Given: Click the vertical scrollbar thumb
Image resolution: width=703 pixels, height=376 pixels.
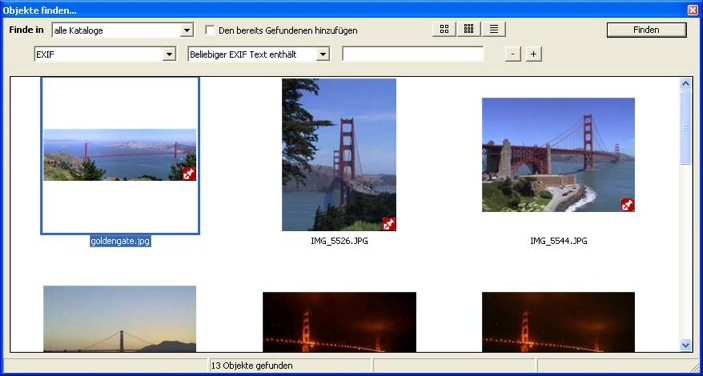Looking at the screenshot, I should click(x=686, y=127).
